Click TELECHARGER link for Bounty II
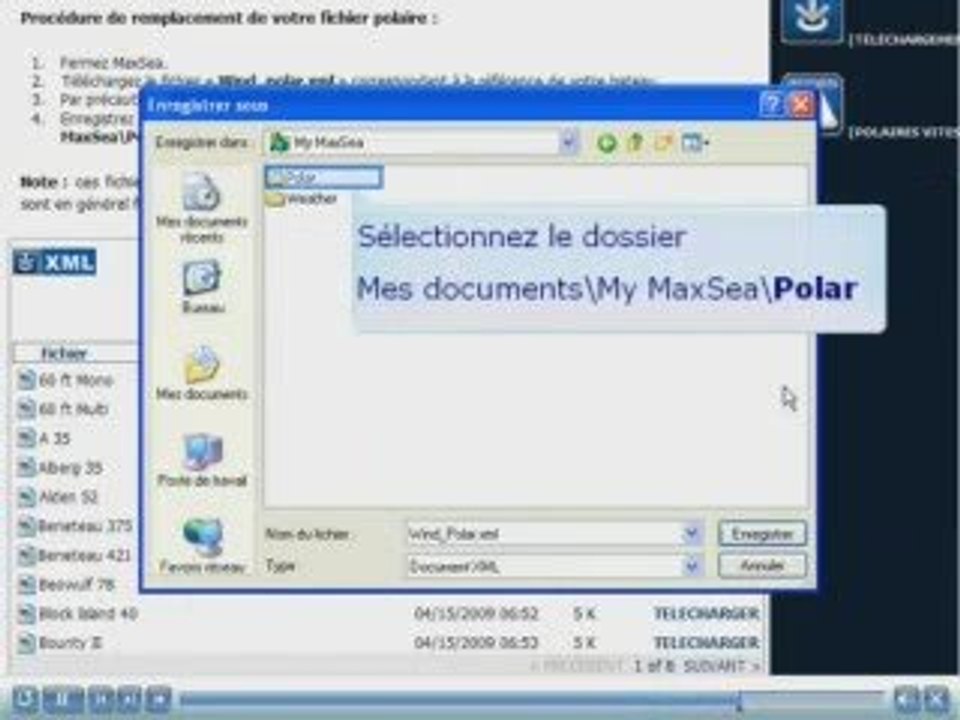Screen dimensions: 960x720 (707, 643)
